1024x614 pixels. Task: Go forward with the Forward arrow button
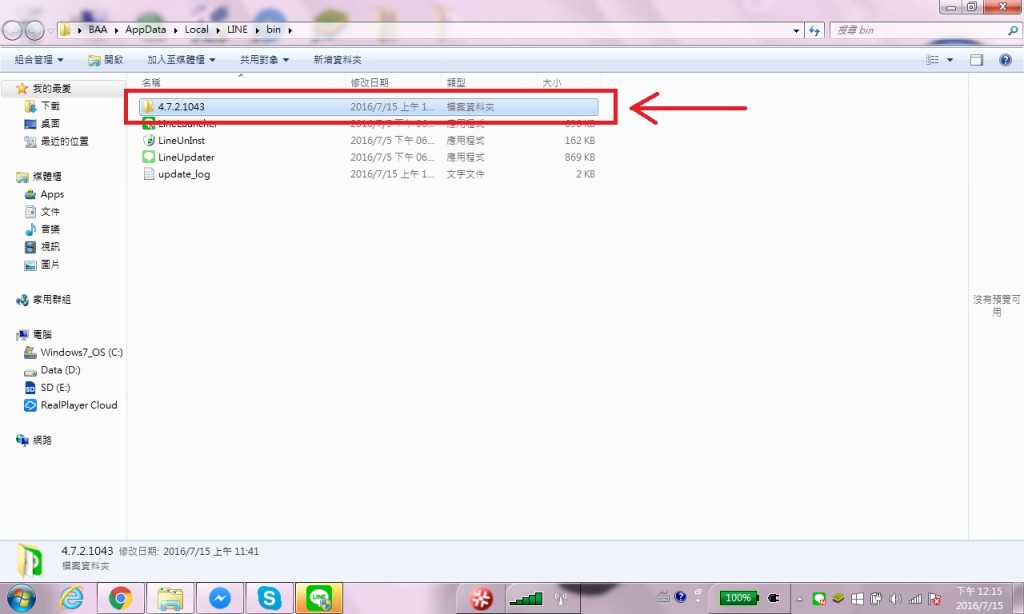tap(34, 30)
